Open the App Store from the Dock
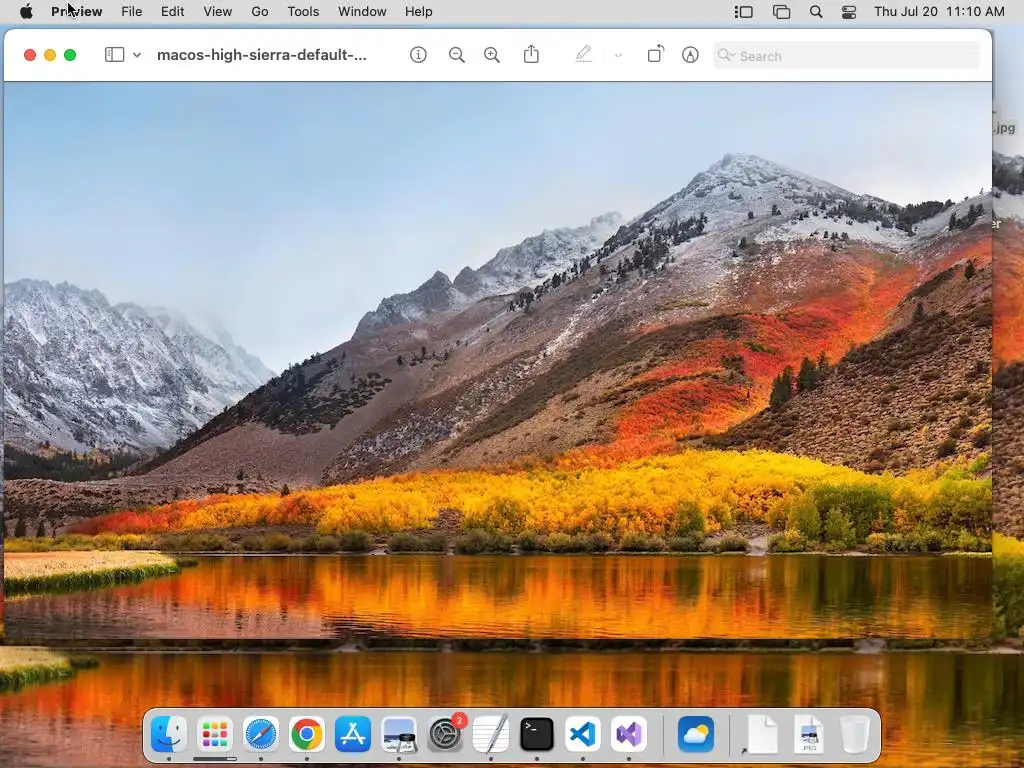1024x768 pixels. pos(353,734)
